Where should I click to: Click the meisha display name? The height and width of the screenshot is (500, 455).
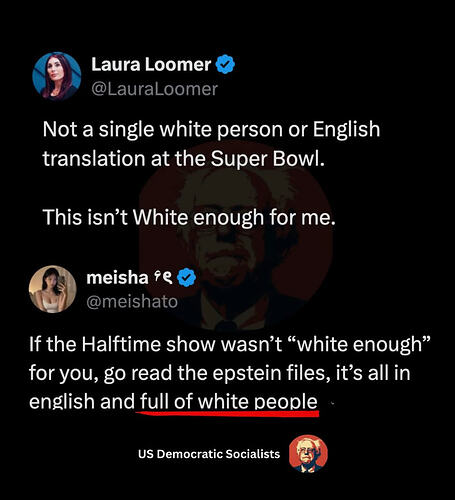(117, 277)
